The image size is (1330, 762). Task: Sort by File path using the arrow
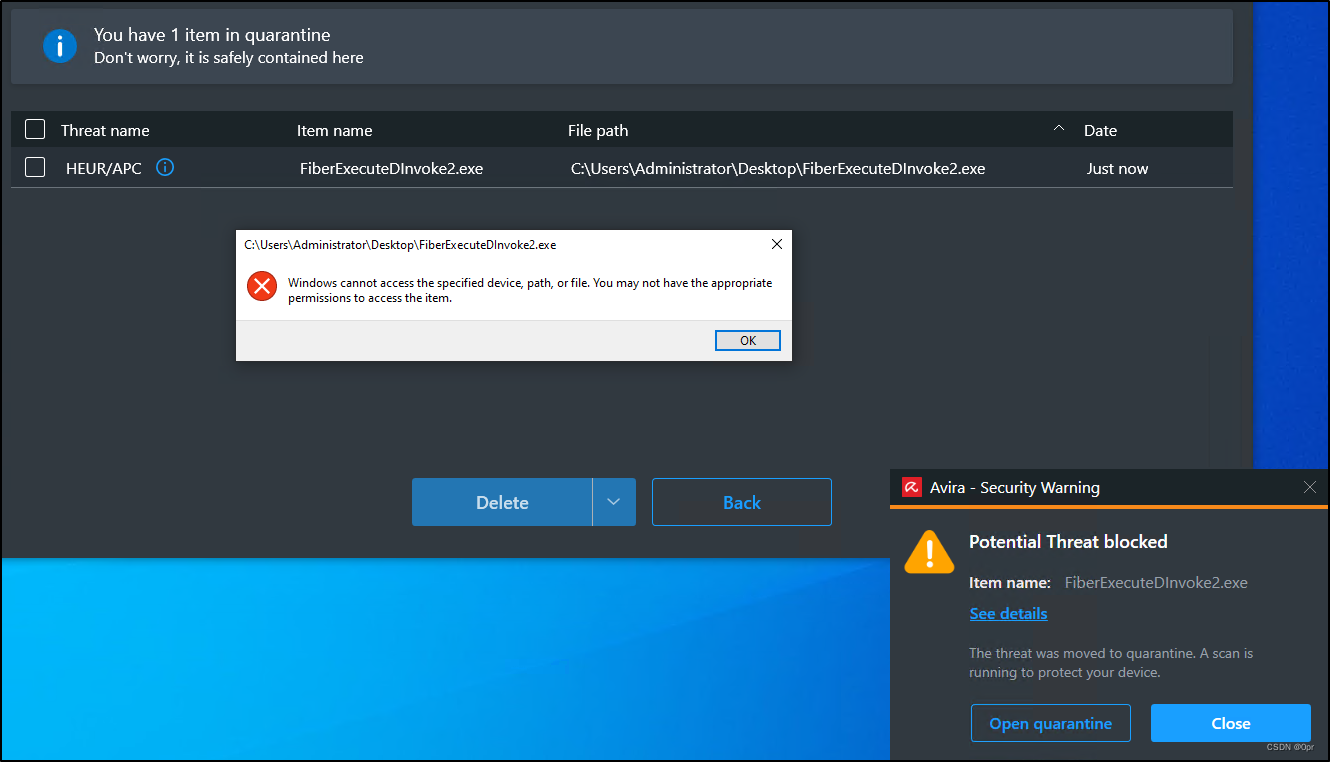[1059, 129]
